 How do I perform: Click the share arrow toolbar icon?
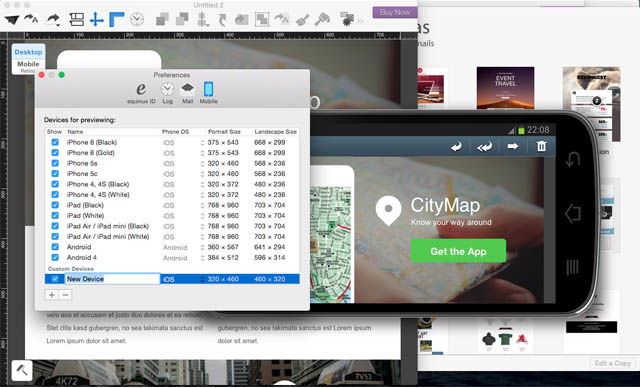[53, 19]
